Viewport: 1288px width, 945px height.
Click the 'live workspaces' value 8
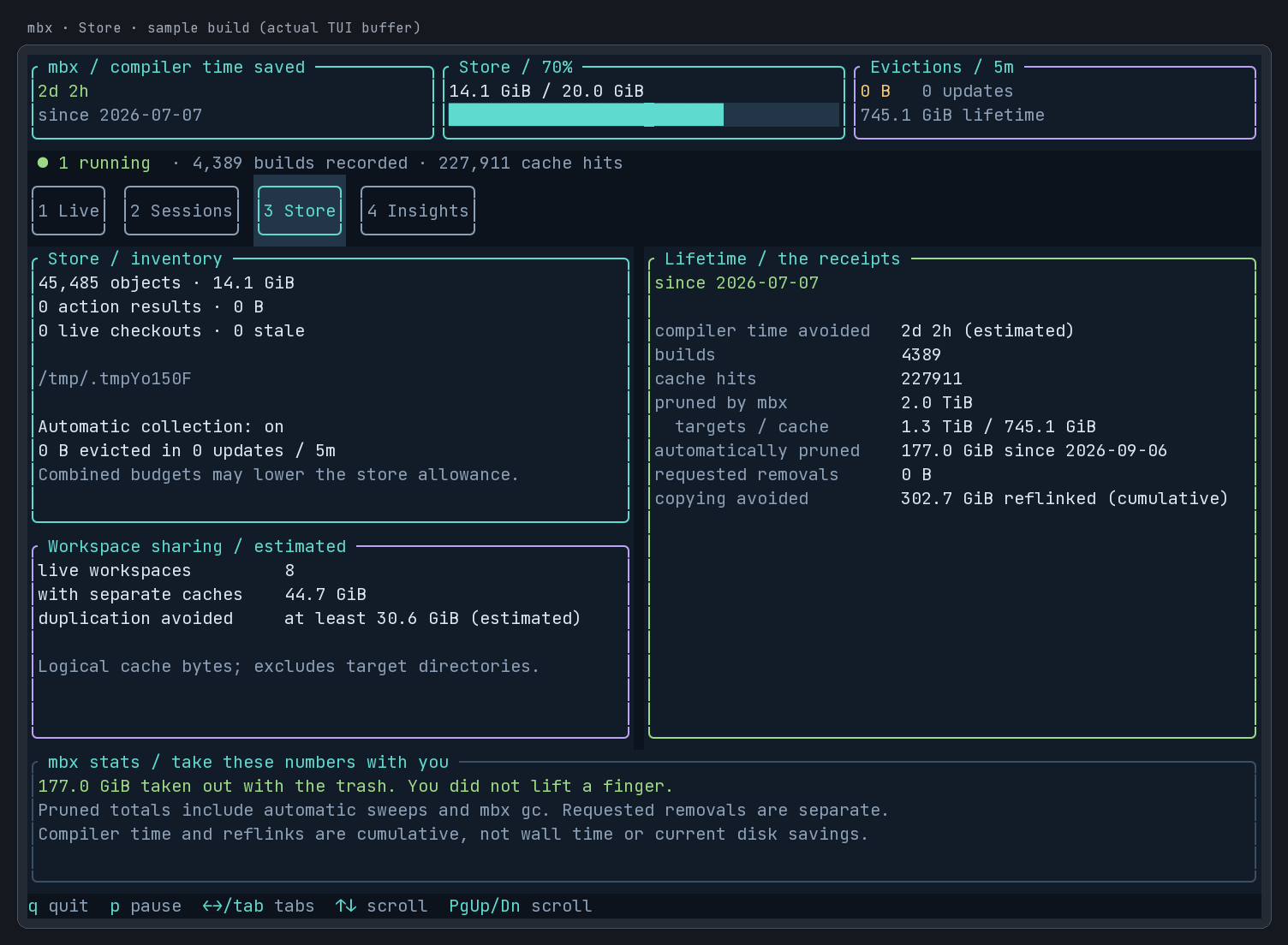tap(289, 570)
